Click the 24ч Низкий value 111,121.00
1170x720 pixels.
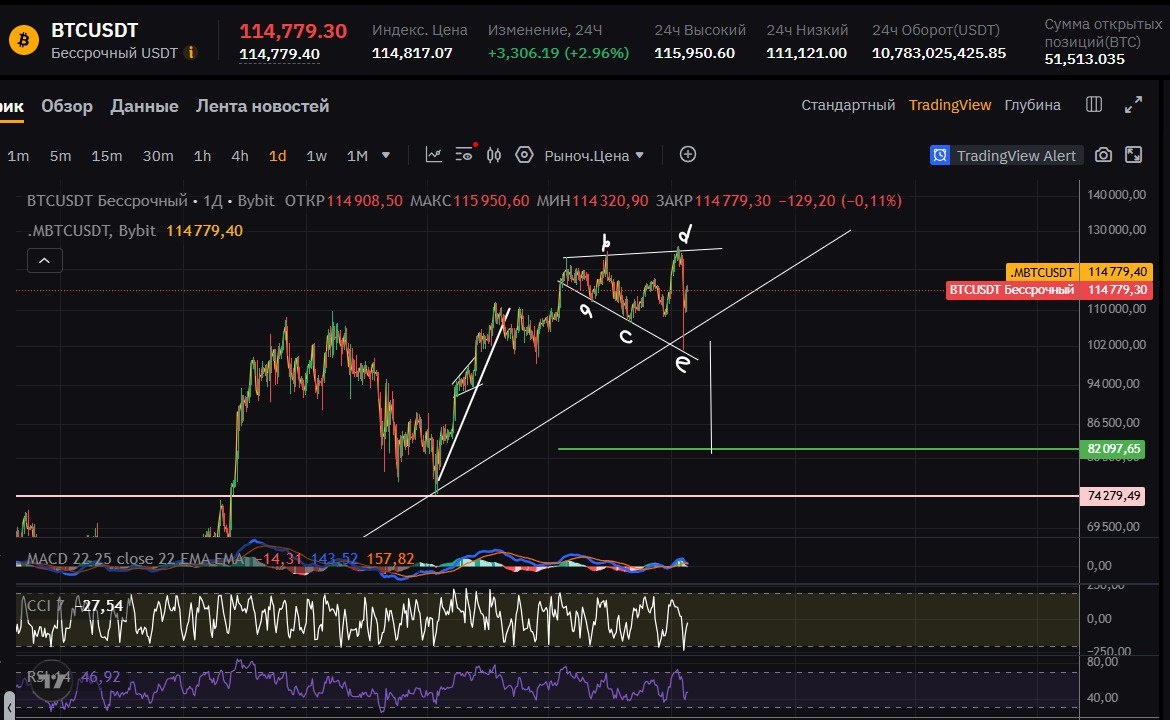tap(807, 53)
